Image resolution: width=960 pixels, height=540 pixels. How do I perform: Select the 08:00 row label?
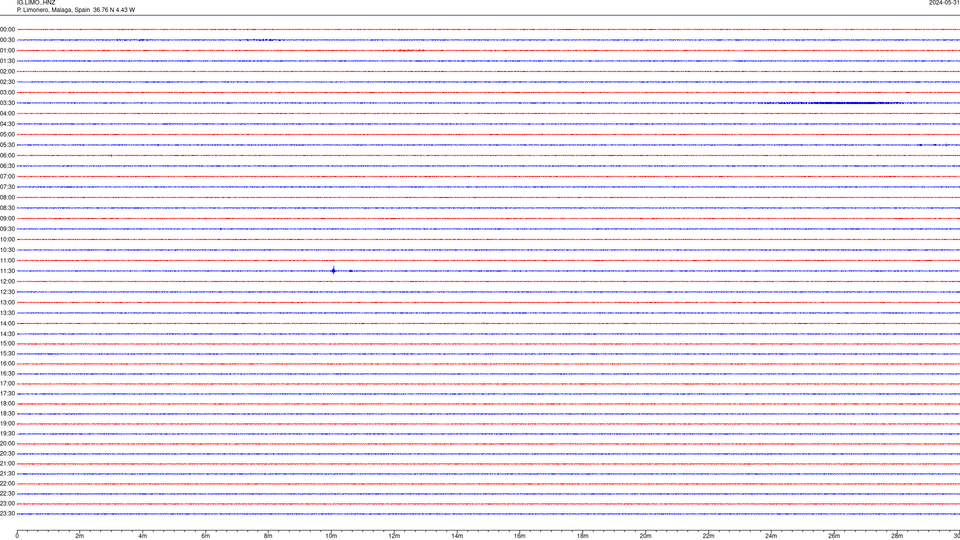(7, 198)
